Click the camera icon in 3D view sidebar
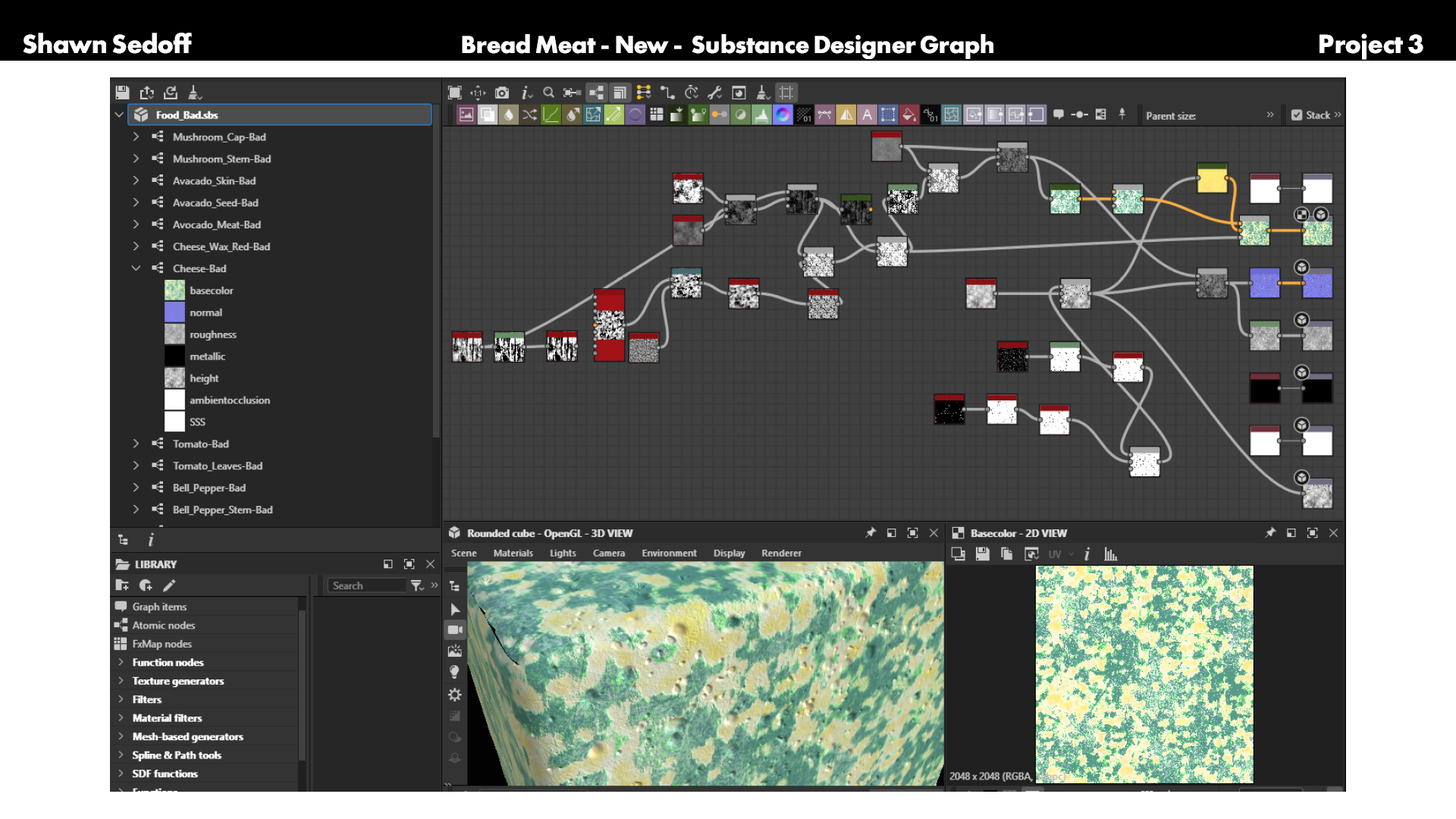 click(x=455, y=629)
